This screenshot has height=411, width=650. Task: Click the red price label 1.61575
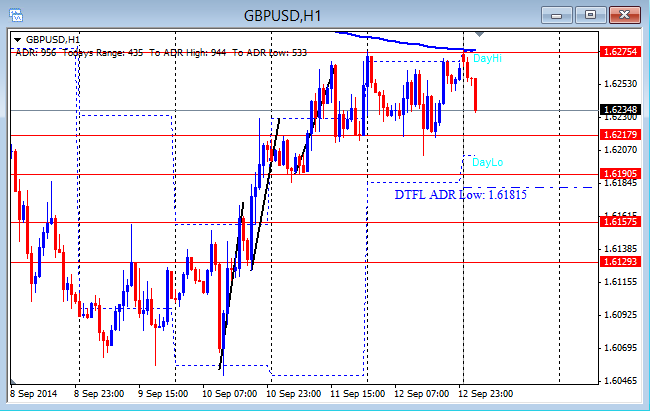point(620,221)
